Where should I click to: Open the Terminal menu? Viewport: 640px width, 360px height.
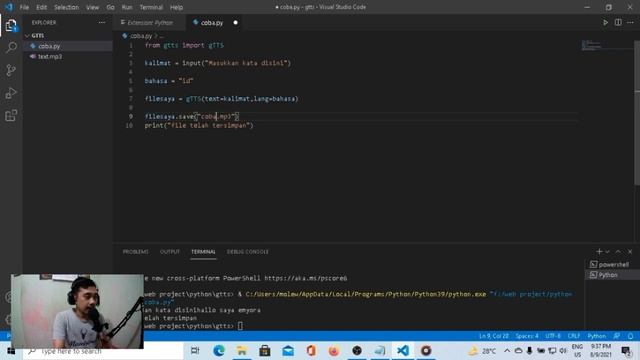point(151,7)
